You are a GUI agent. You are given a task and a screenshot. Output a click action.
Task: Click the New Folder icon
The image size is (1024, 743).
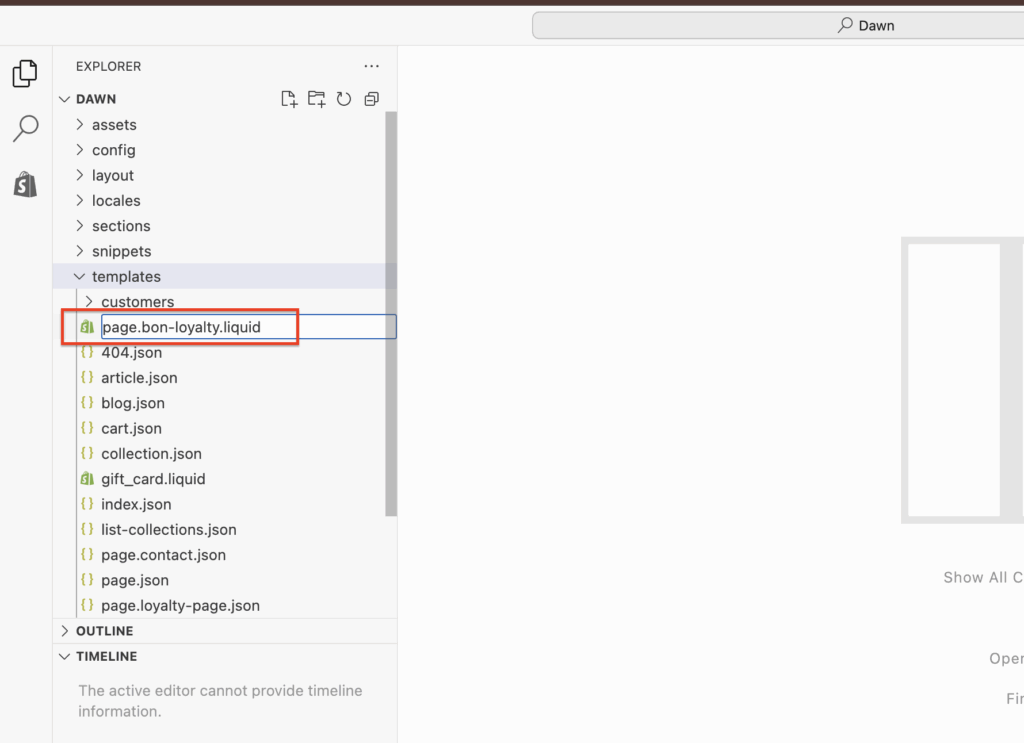point(316,99)
